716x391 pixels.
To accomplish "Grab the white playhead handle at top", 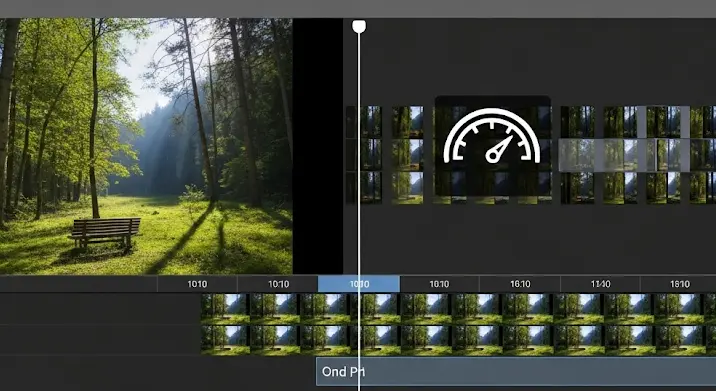I will [x=359, y=26].
